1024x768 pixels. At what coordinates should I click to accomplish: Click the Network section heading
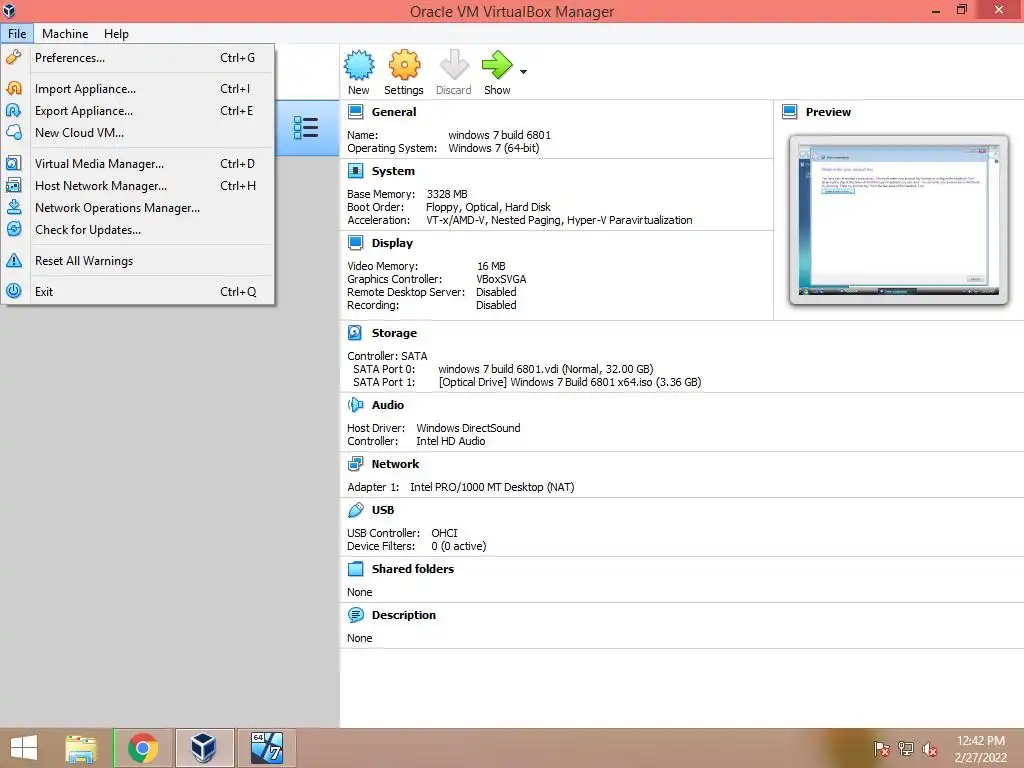395,464
